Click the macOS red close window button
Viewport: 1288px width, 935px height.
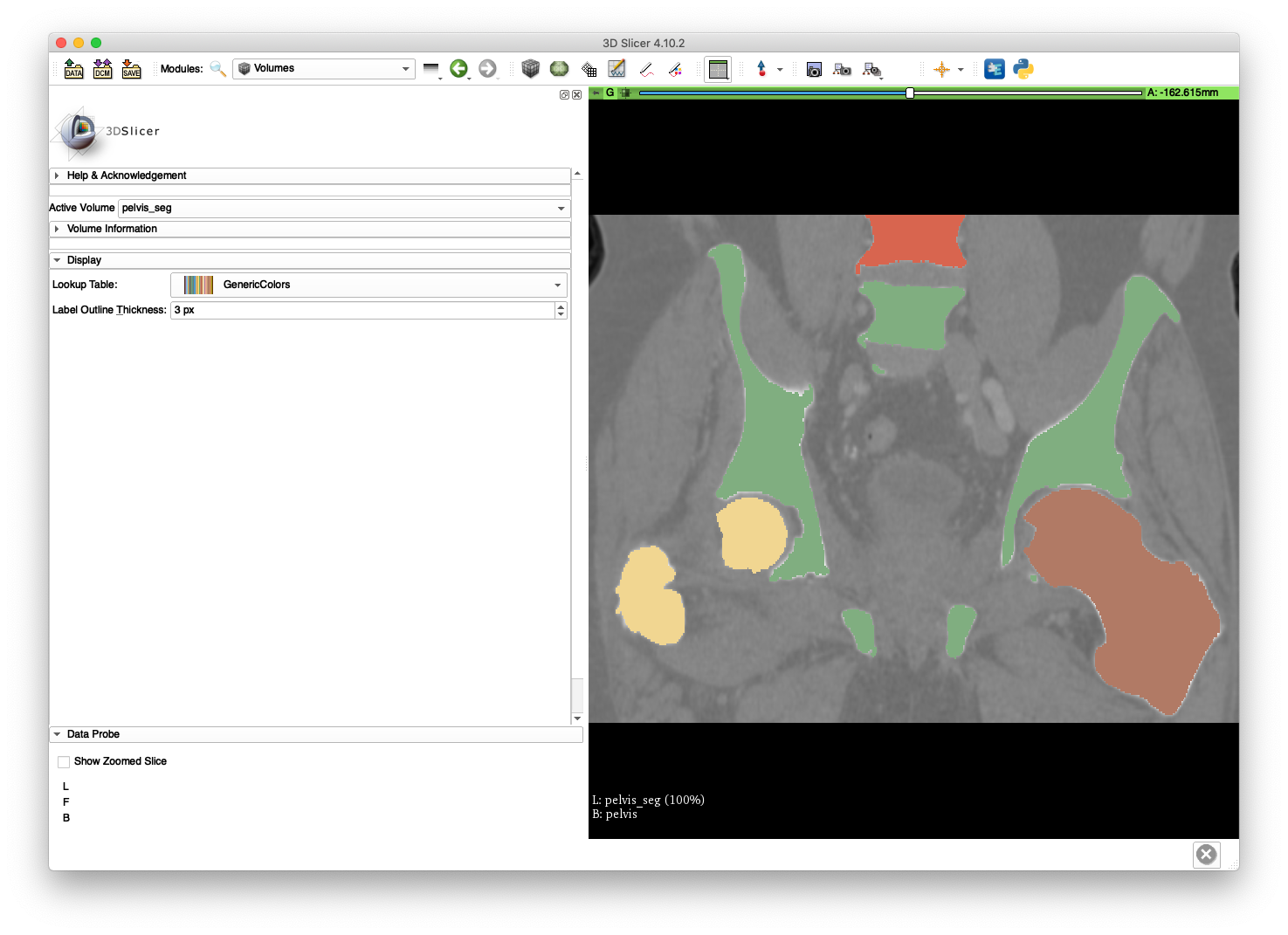coord(60,43)
